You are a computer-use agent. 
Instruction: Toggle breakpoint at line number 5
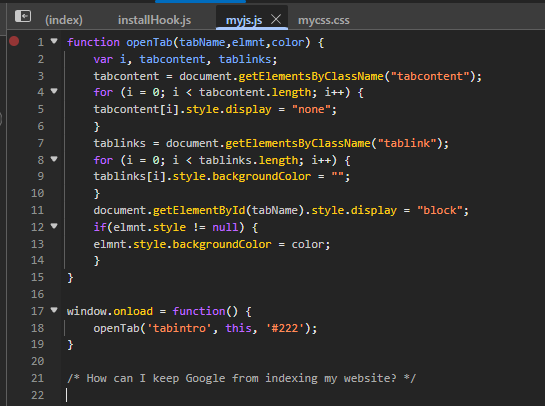(x=41, y=109)
